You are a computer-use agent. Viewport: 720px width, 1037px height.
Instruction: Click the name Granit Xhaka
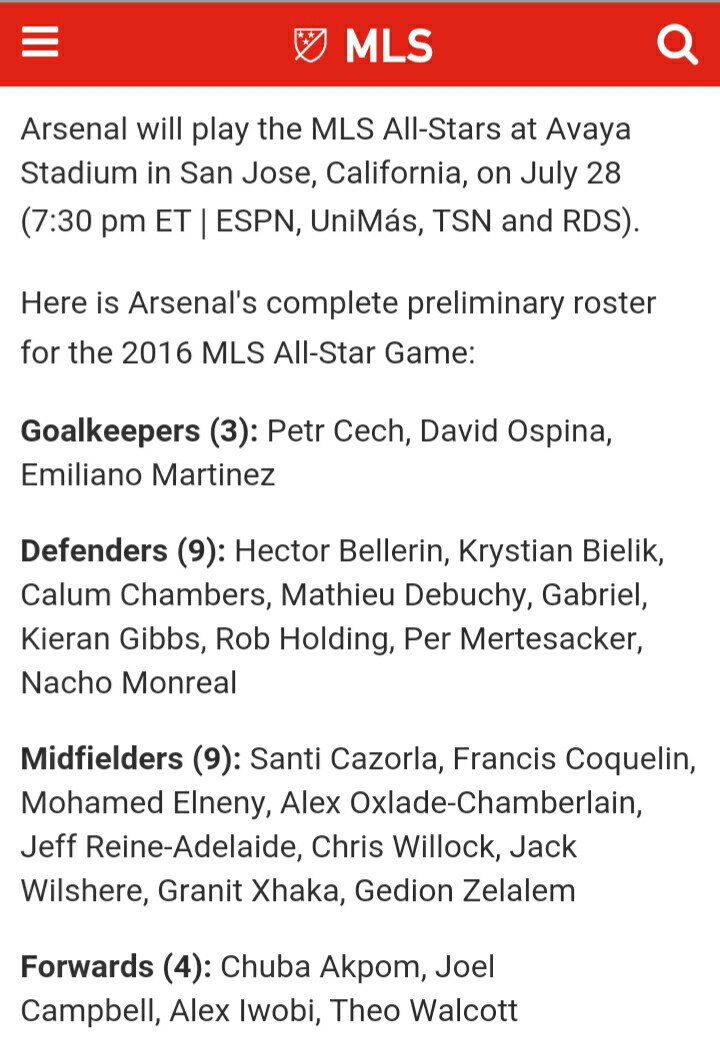(x=249, y=891)
